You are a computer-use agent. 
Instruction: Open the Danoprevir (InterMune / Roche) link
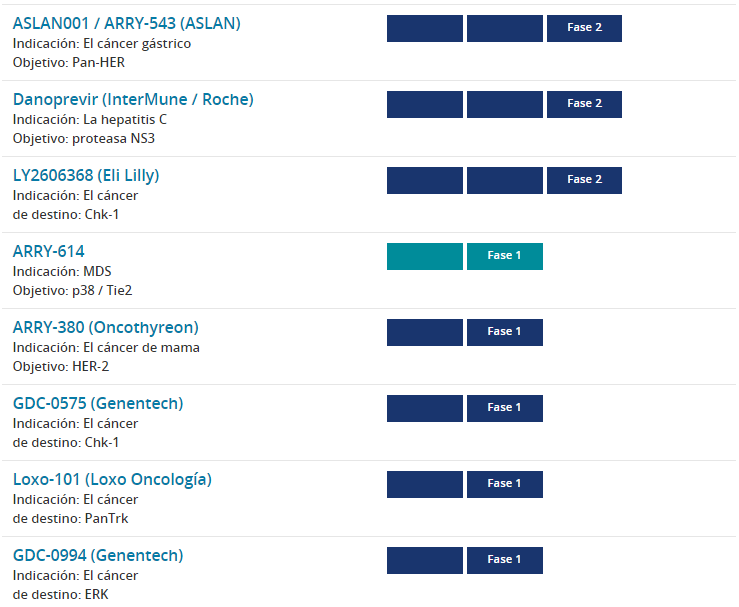tap(133, 99)
